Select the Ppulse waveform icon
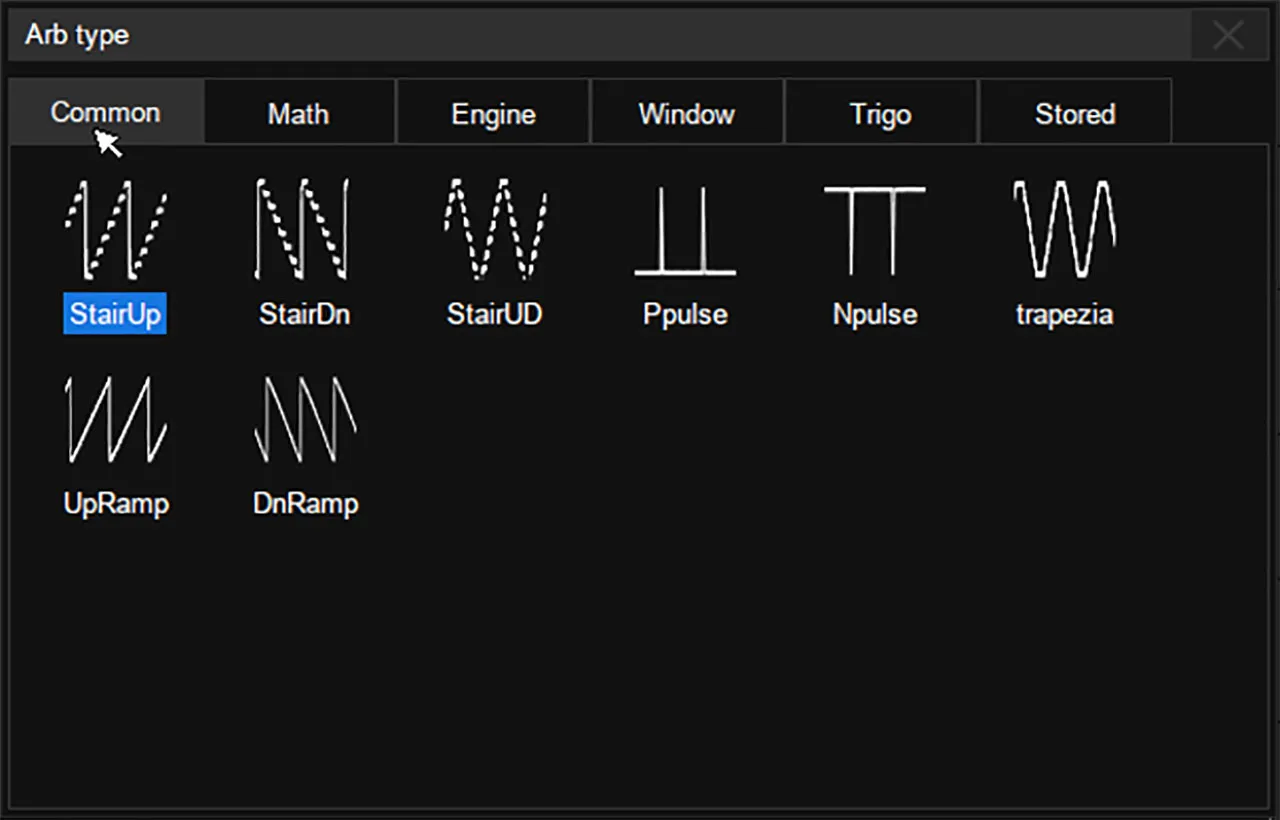Viewport: 1280px width, 820px height. pos(685,231)
